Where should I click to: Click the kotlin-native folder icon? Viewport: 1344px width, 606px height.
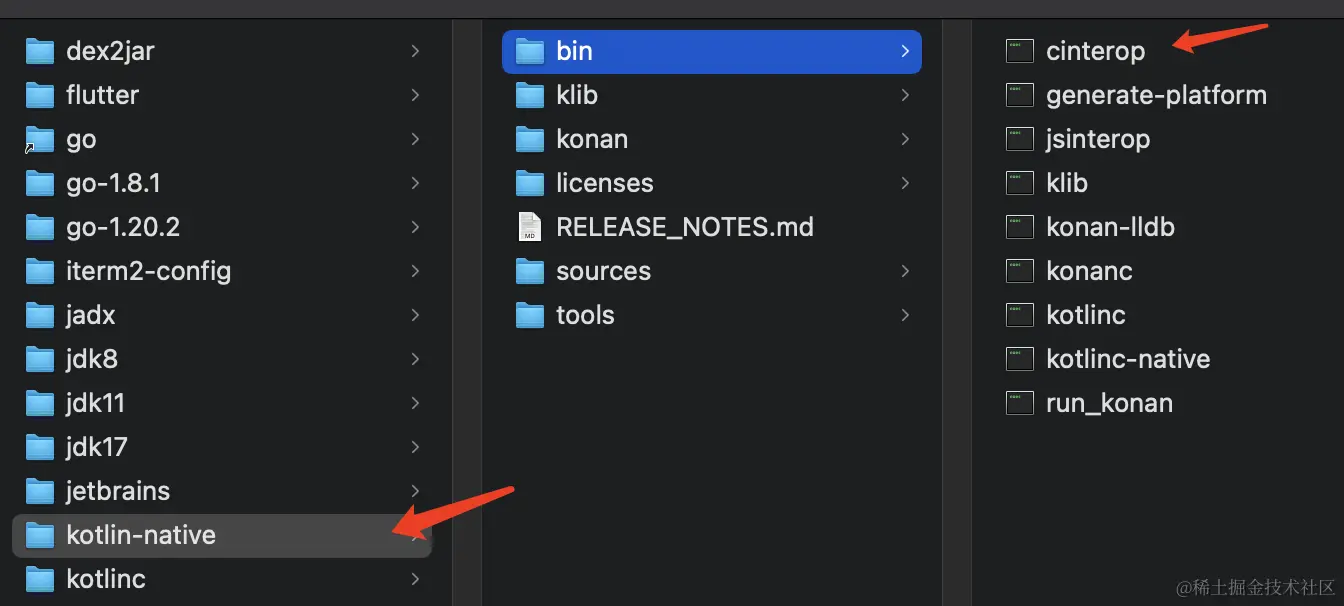point(39,535)
